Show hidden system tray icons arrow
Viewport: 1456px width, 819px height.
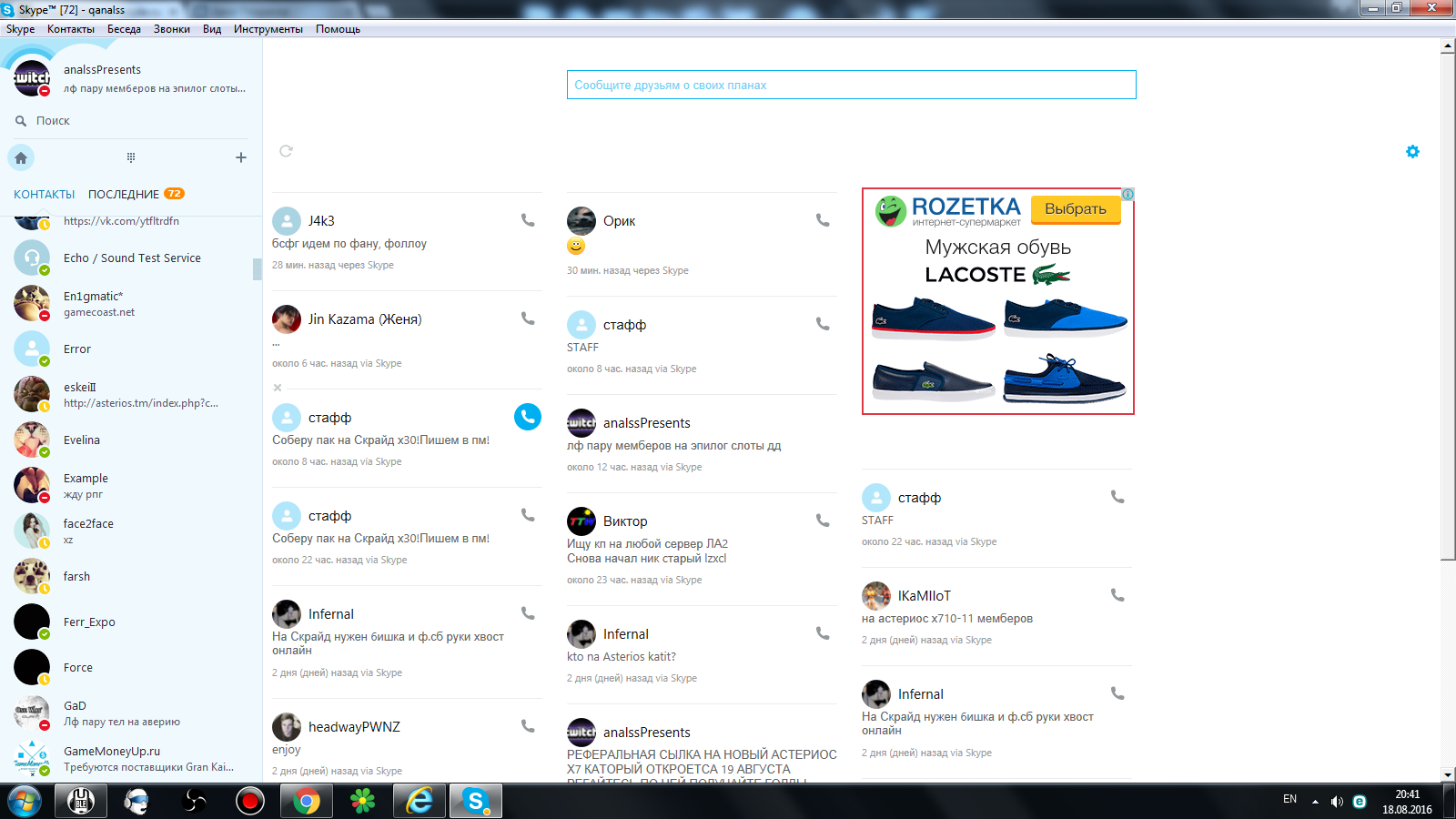[x=1315, y=802]
